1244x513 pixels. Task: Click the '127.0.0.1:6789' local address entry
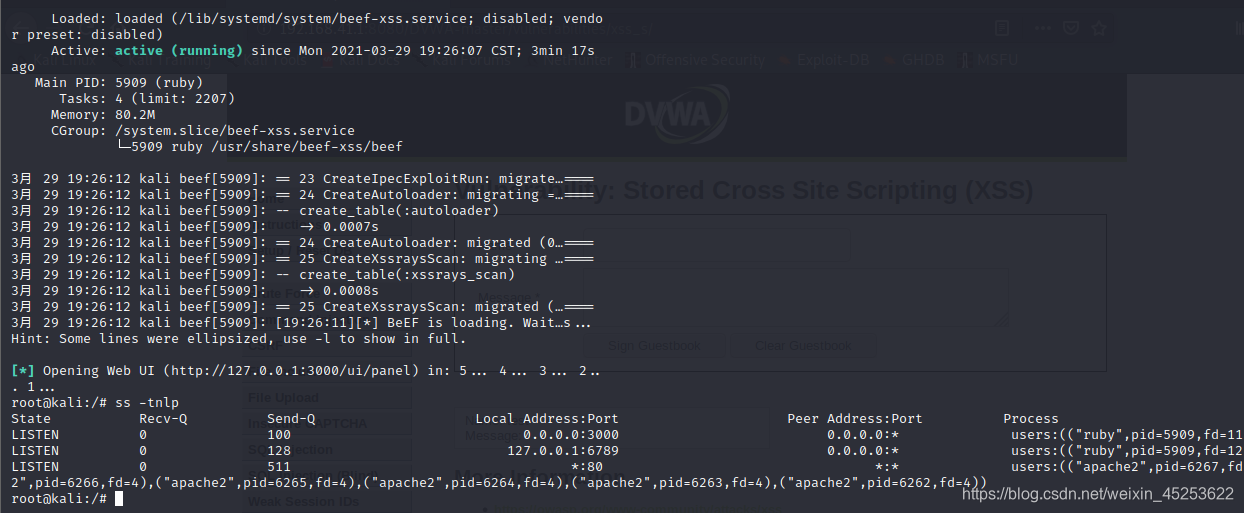tap(563, 450)
